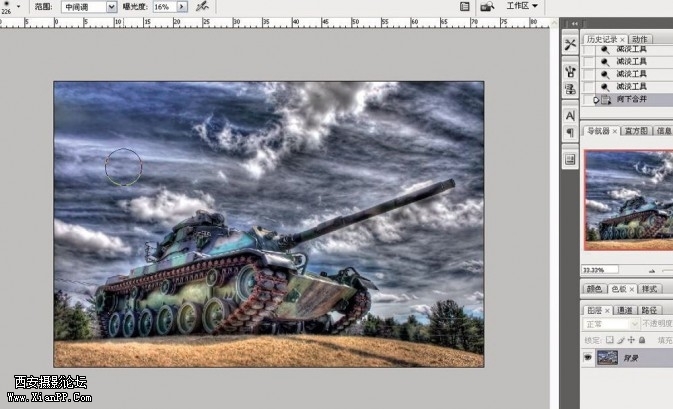Open the tool presets wrench icon
673x409 pixels.
(x=570, y=44)
